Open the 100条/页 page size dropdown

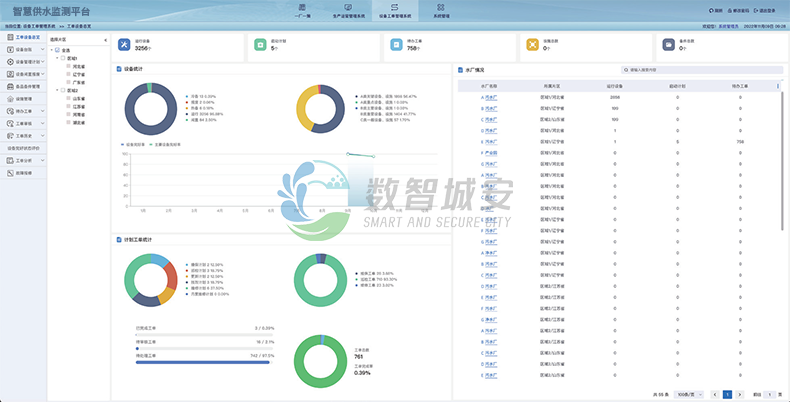pyautogui.click(x=689, y=395)
